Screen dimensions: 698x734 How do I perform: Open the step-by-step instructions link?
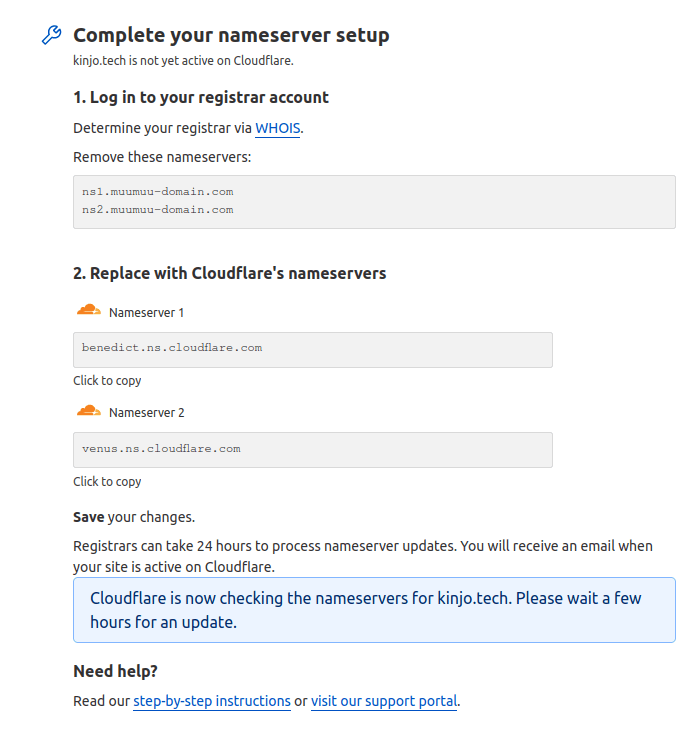click(x=212, y=701)
